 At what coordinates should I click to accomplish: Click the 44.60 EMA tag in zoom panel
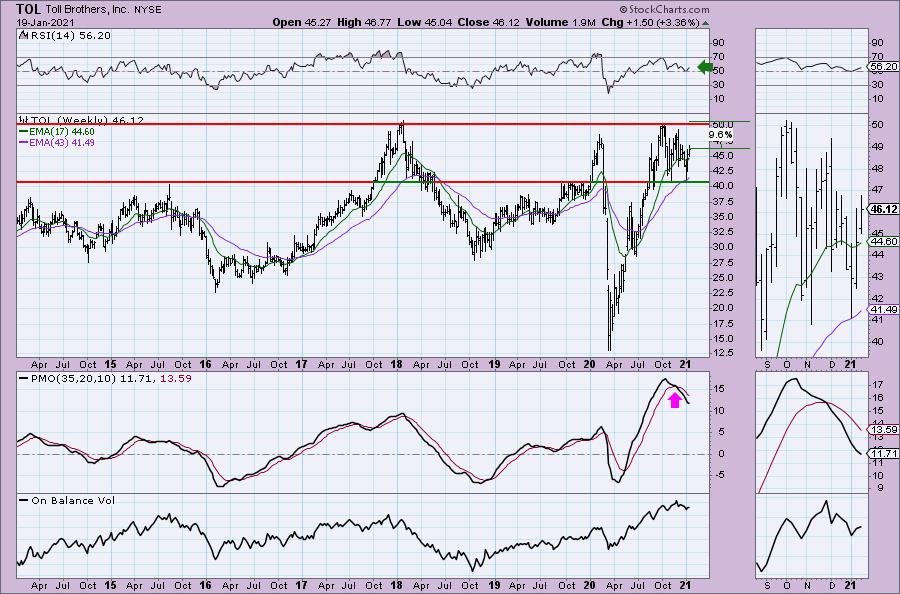884,242
